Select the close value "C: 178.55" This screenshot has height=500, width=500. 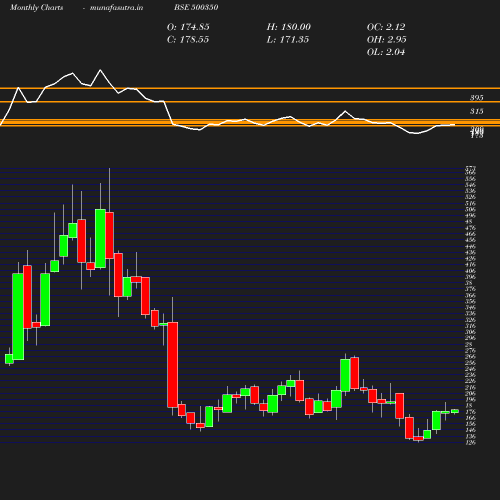[188, 40]
